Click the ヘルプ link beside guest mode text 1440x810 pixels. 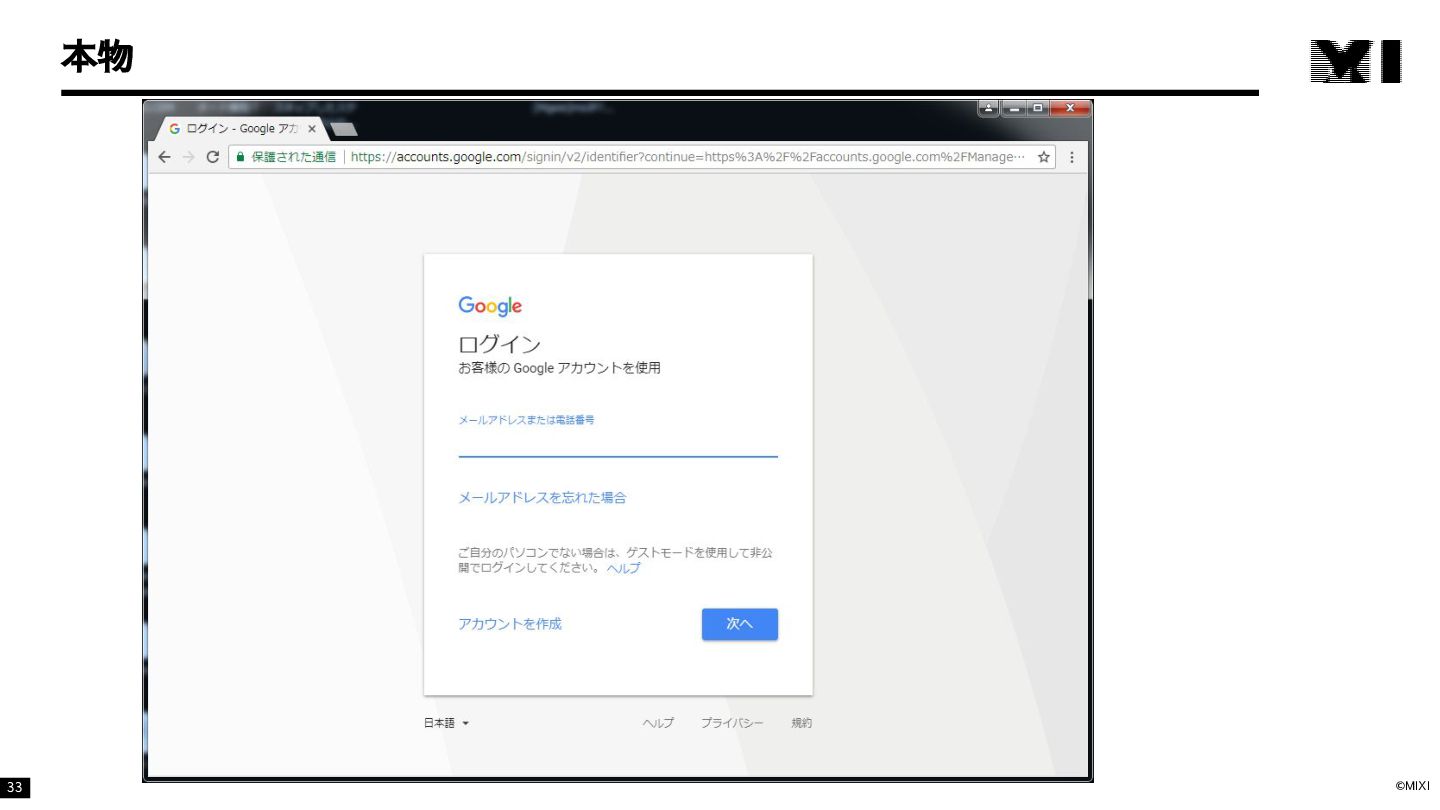pos(623,568)
